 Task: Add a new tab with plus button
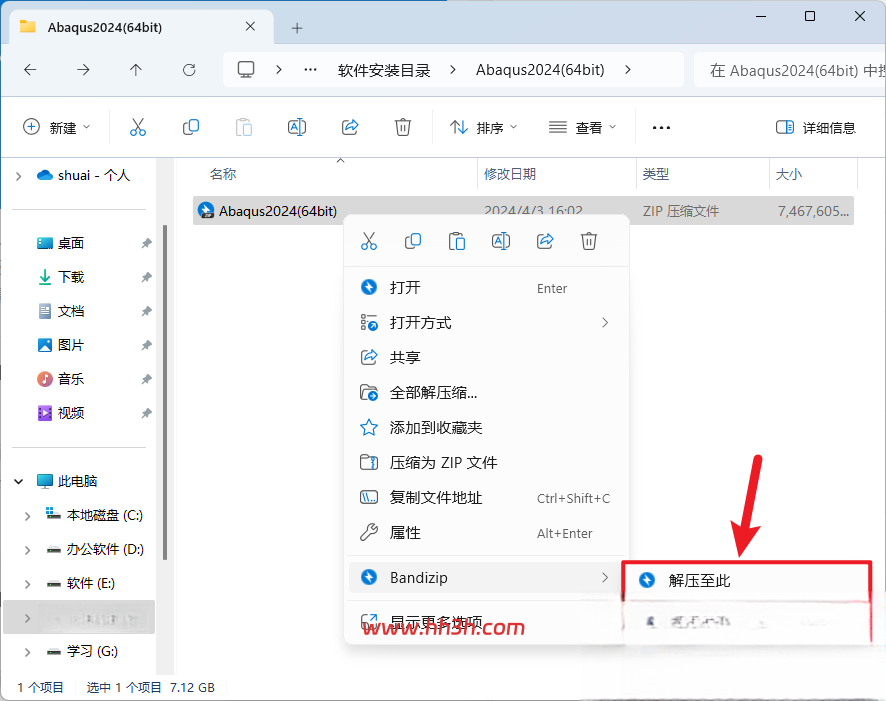click(297, 28)
